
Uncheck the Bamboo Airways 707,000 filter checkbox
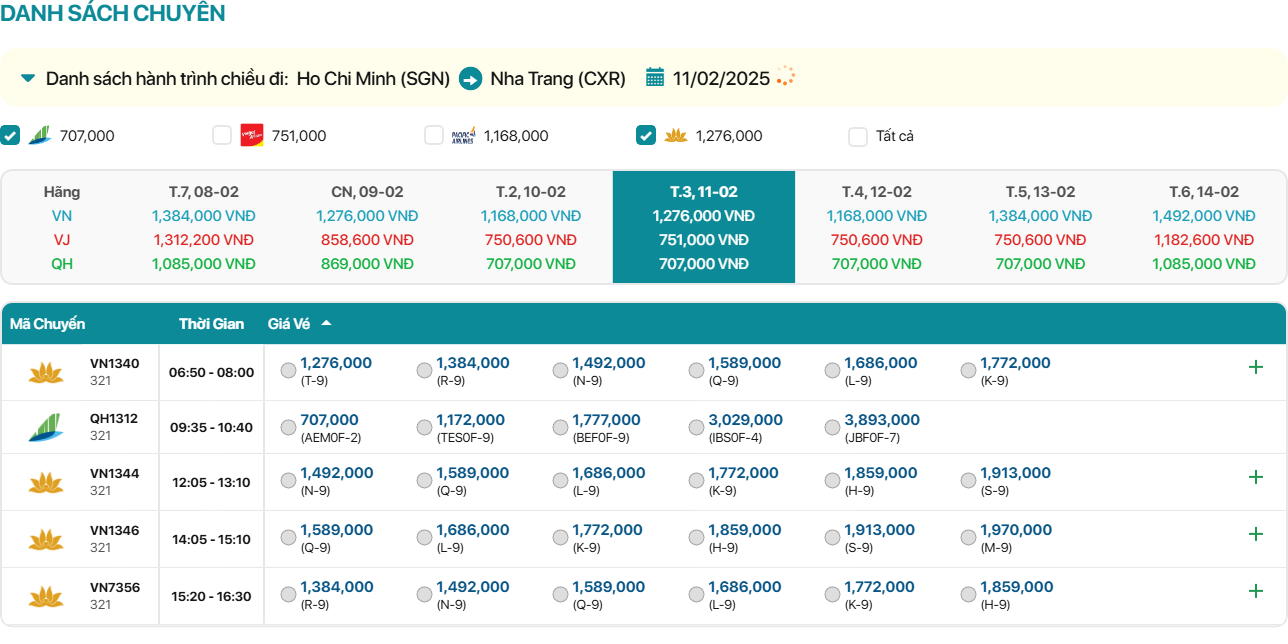point(10,135)
